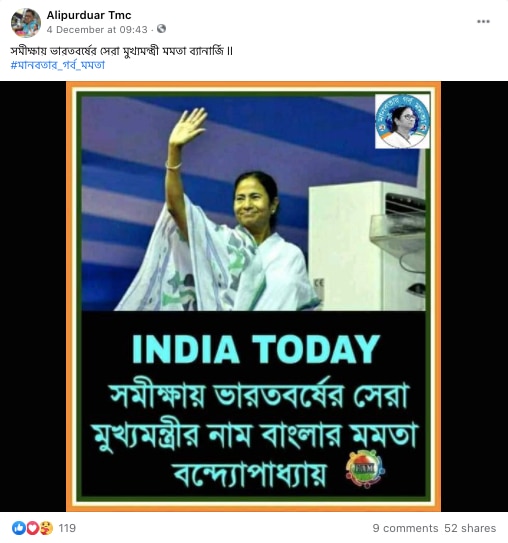Click the small round emblem beside Bengali text
The height and width of the screenshot is (543, 508).
[365, 469]
